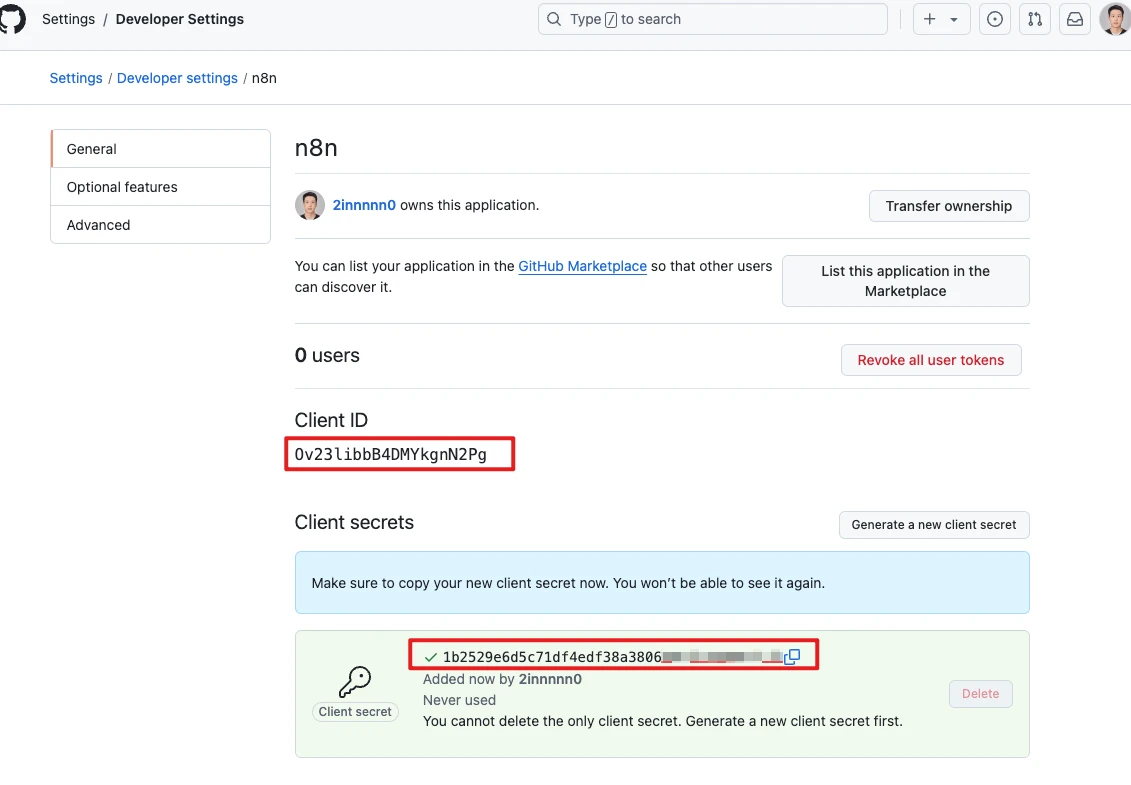The width and height of the screenshot is (1131, 785).
Task: Click the owner avatar beside 2innnnn0
Action: pos(310,205)
